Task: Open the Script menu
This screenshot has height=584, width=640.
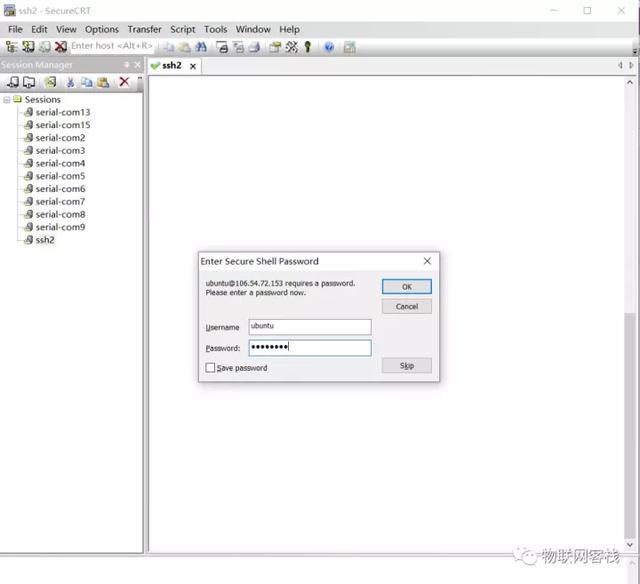Action: tap(182, 29)
